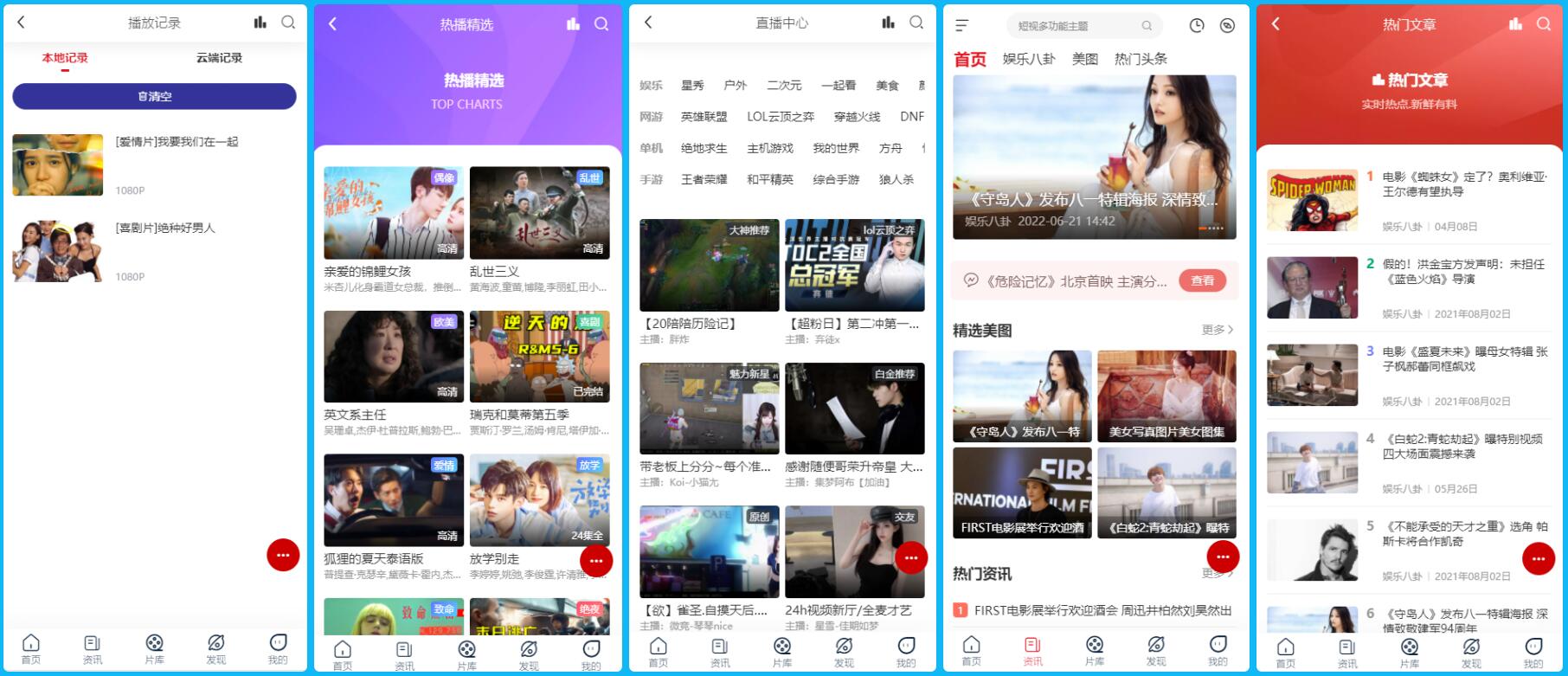Tap 发现 icon in 直播中心 bottom bar
This screenshot has height=676, width=1568.
844,650
